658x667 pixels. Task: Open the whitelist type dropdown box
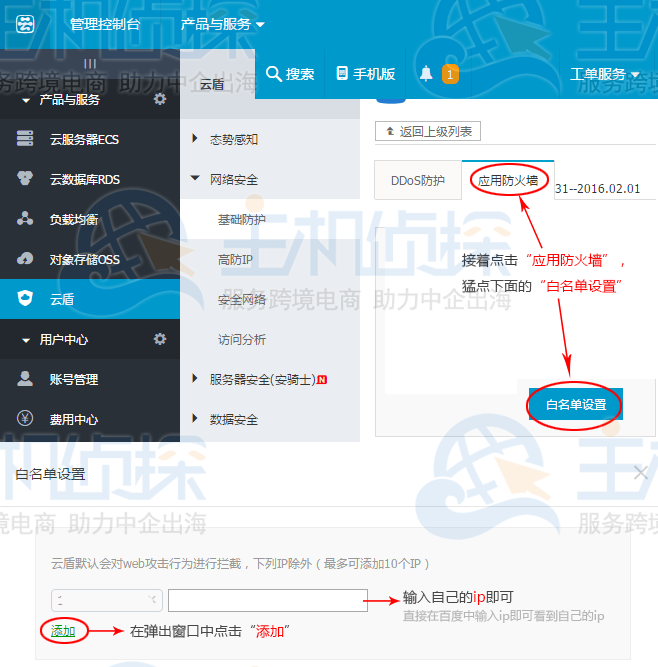107,600
